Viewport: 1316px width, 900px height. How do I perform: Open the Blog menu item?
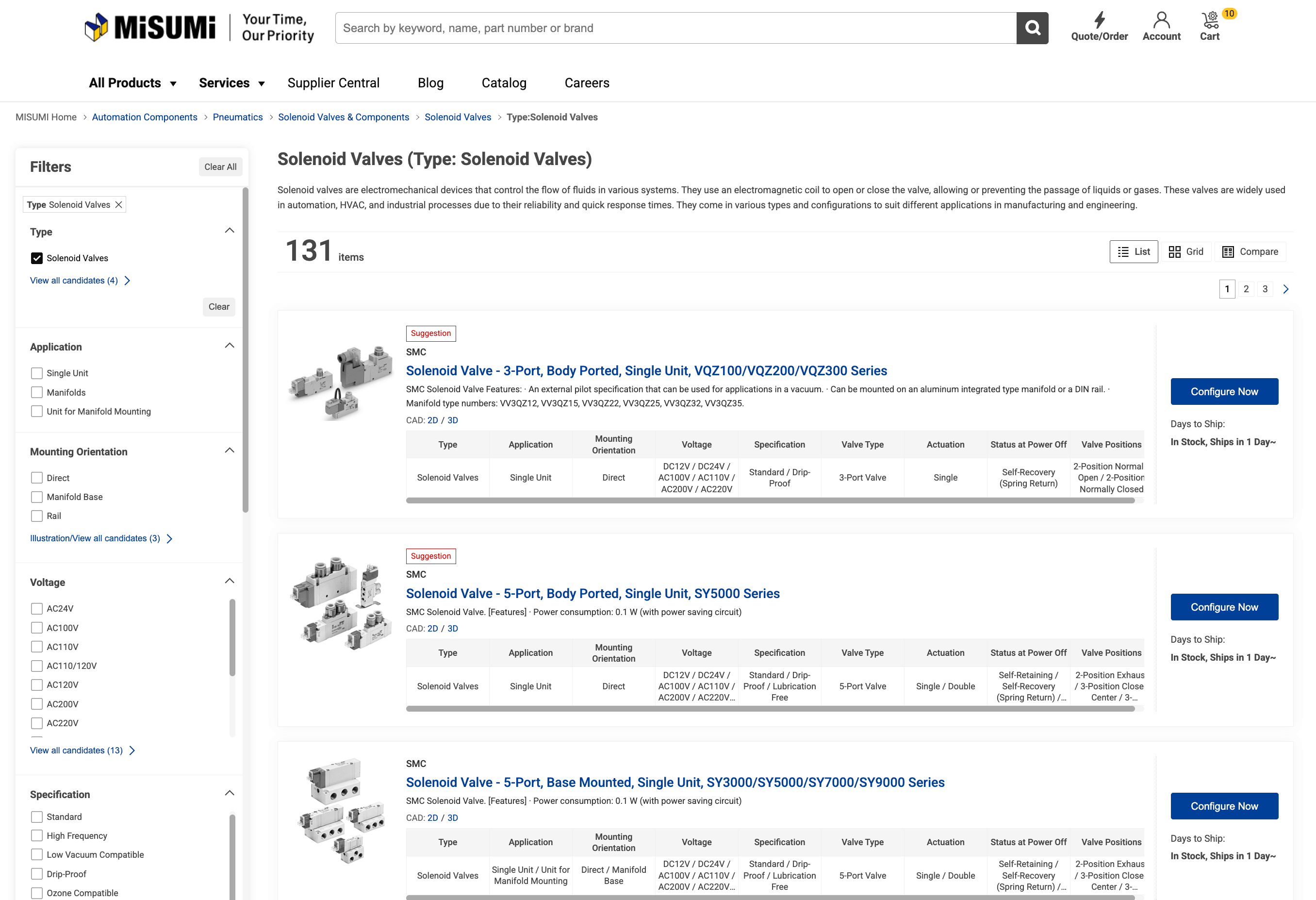click(x=430, y=83)
